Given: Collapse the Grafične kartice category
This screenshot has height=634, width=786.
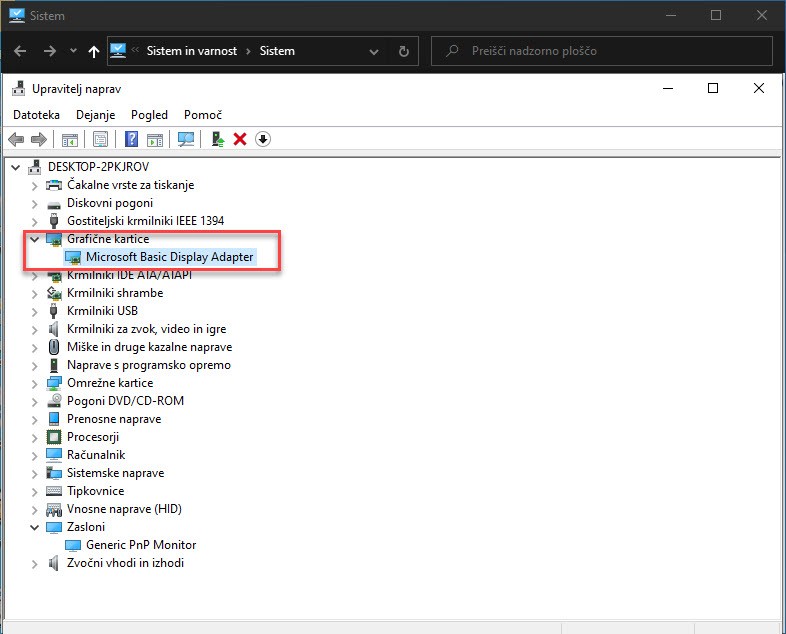Looking at the screenshot, I should (35, 239).
